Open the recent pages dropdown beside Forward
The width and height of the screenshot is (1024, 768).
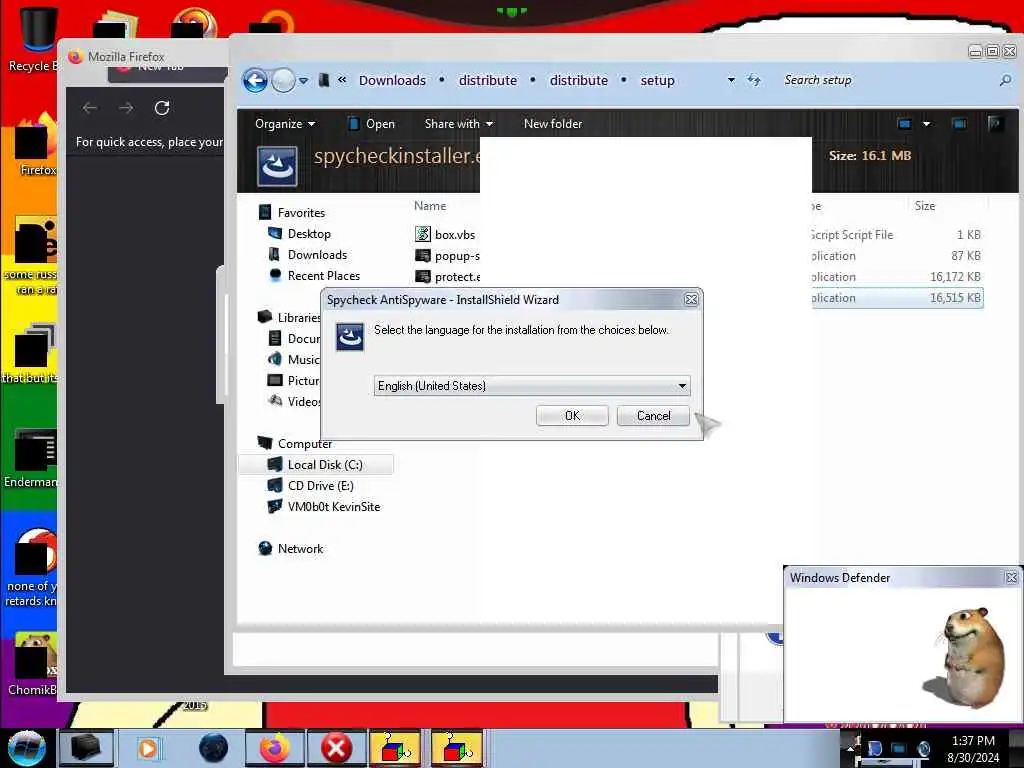pos(304,80)
